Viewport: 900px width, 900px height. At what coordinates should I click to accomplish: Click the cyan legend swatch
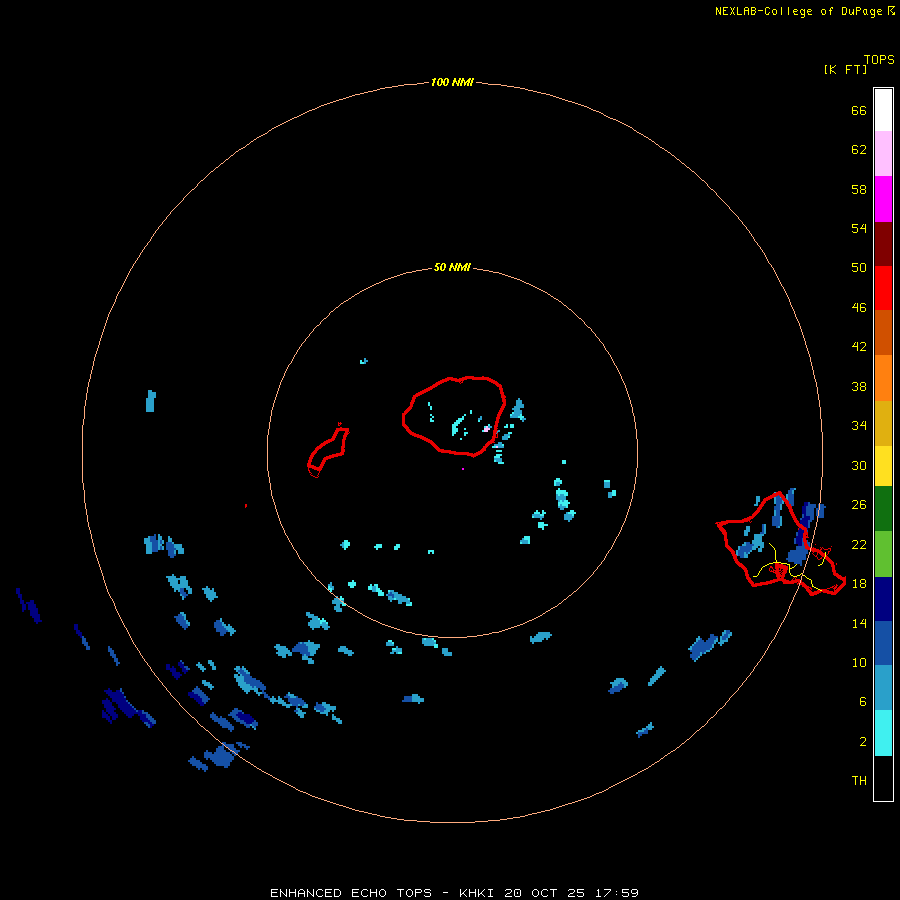pos(883,733)
